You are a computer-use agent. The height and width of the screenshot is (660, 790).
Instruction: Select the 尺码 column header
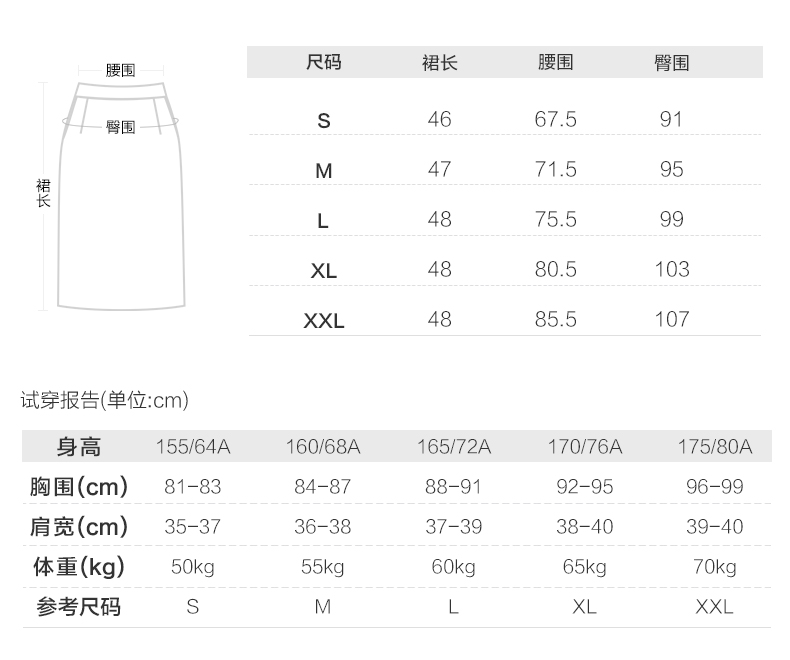(323, 63)
